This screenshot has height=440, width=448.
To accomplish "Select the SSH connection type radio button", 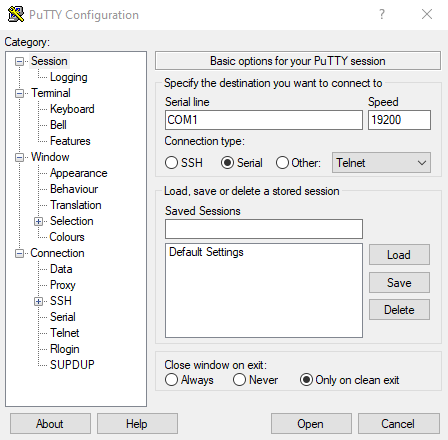I will (x=171, y=163).
